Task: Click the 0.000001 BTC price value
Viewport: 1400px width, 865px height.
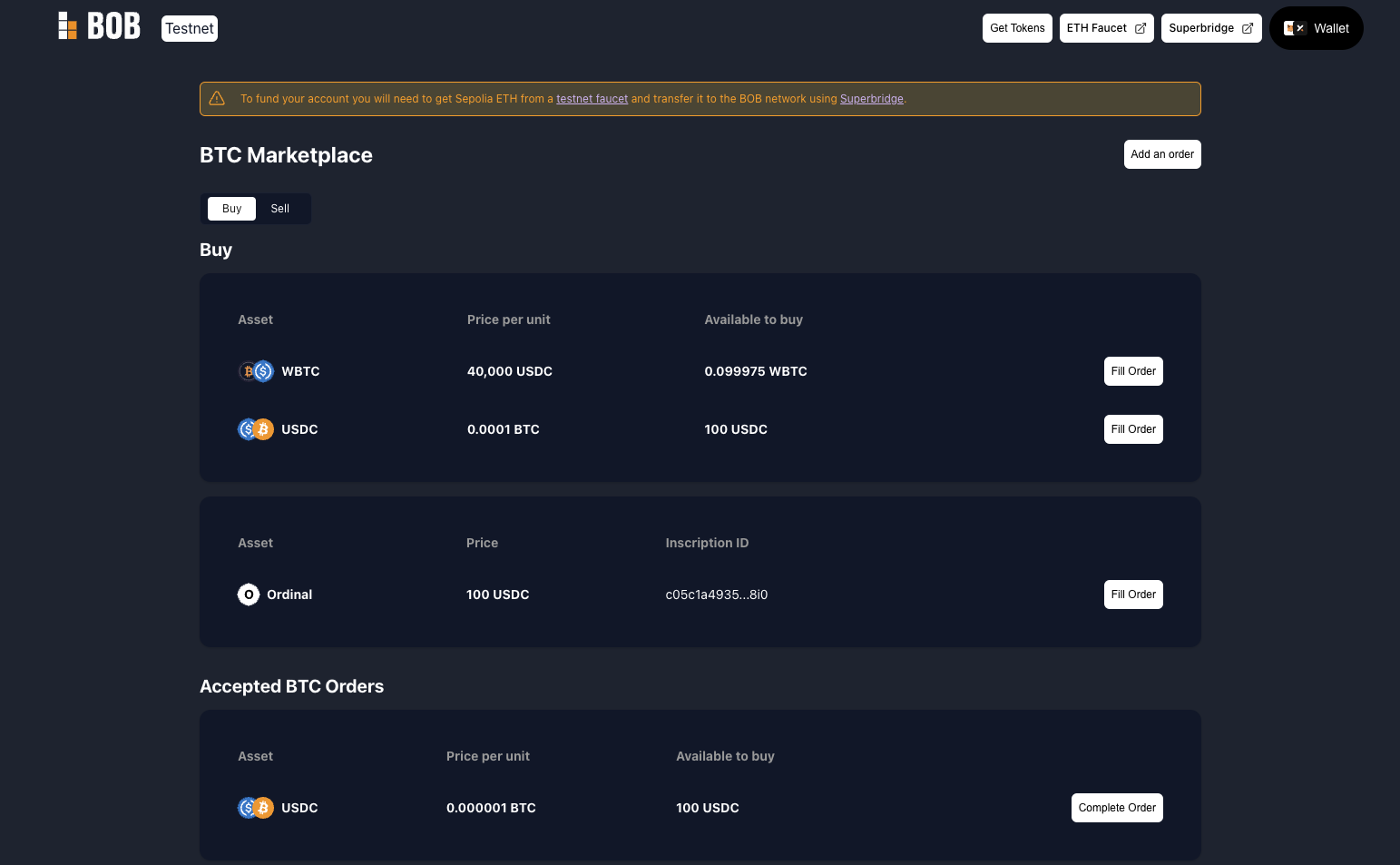Action: point(491,808)
